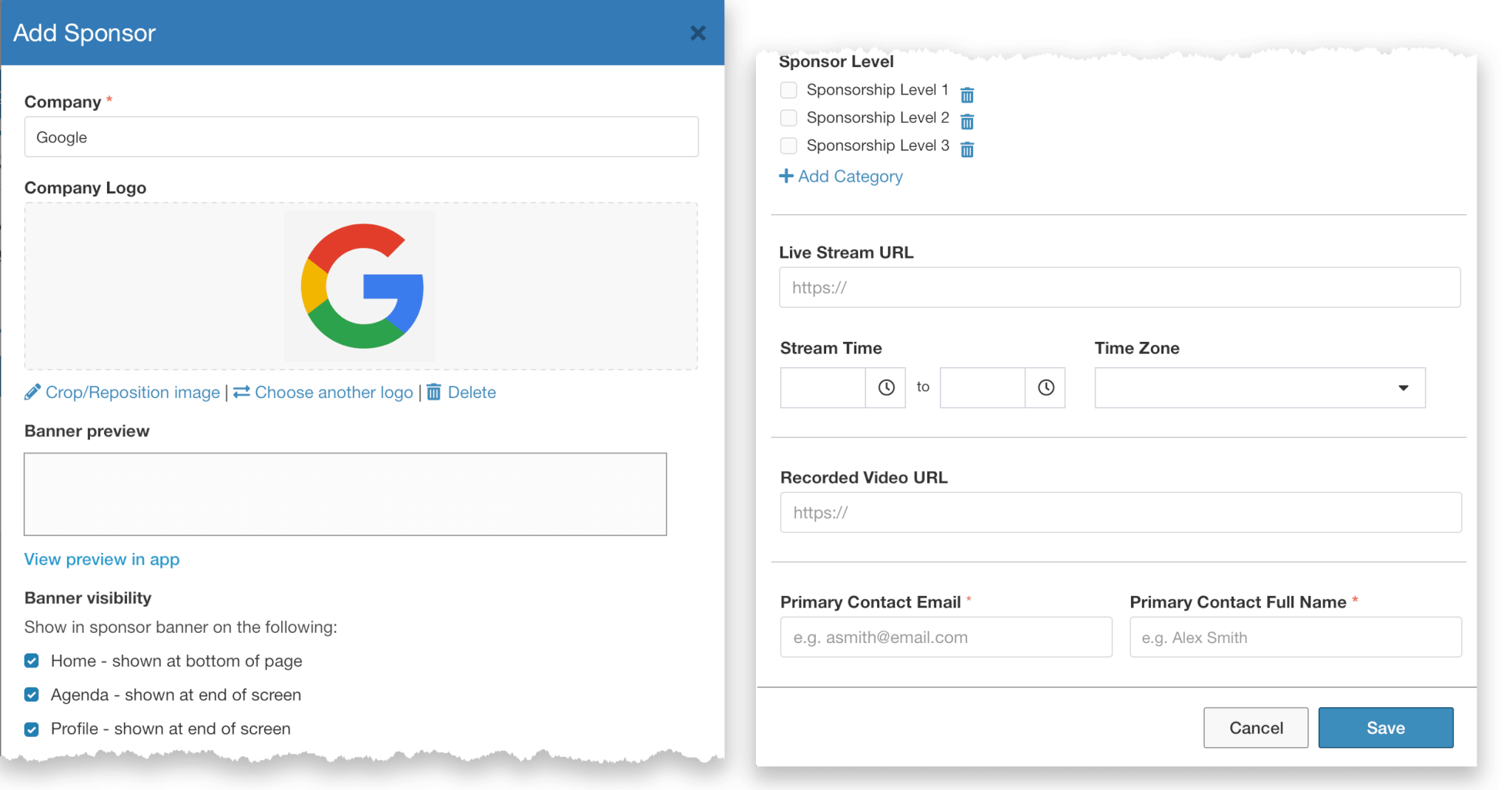
Task: Select Choose another logo link
Action: point(333,393)
